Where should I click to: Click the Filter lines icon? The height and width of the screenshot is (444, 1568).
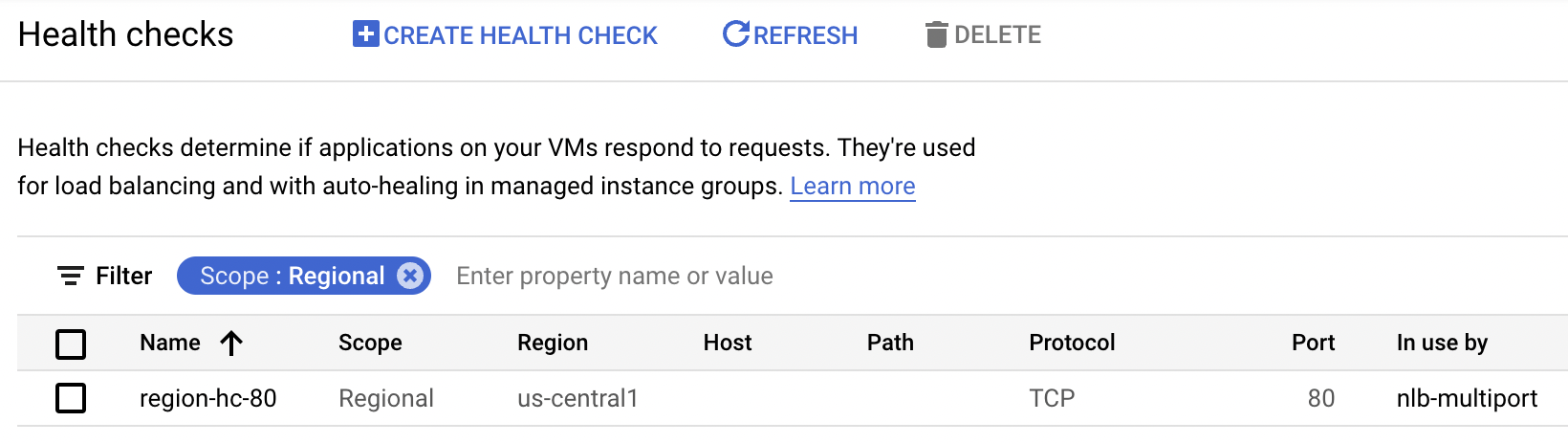(x=70, y=277)
